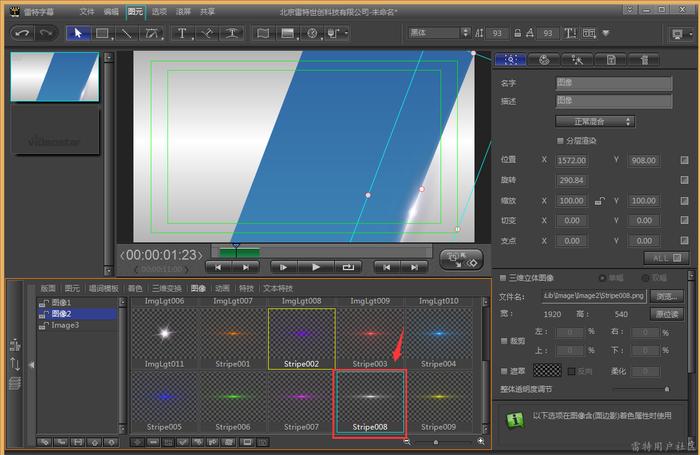
Task: Open the color palette properties tab icon
Action: click(544, 60)
